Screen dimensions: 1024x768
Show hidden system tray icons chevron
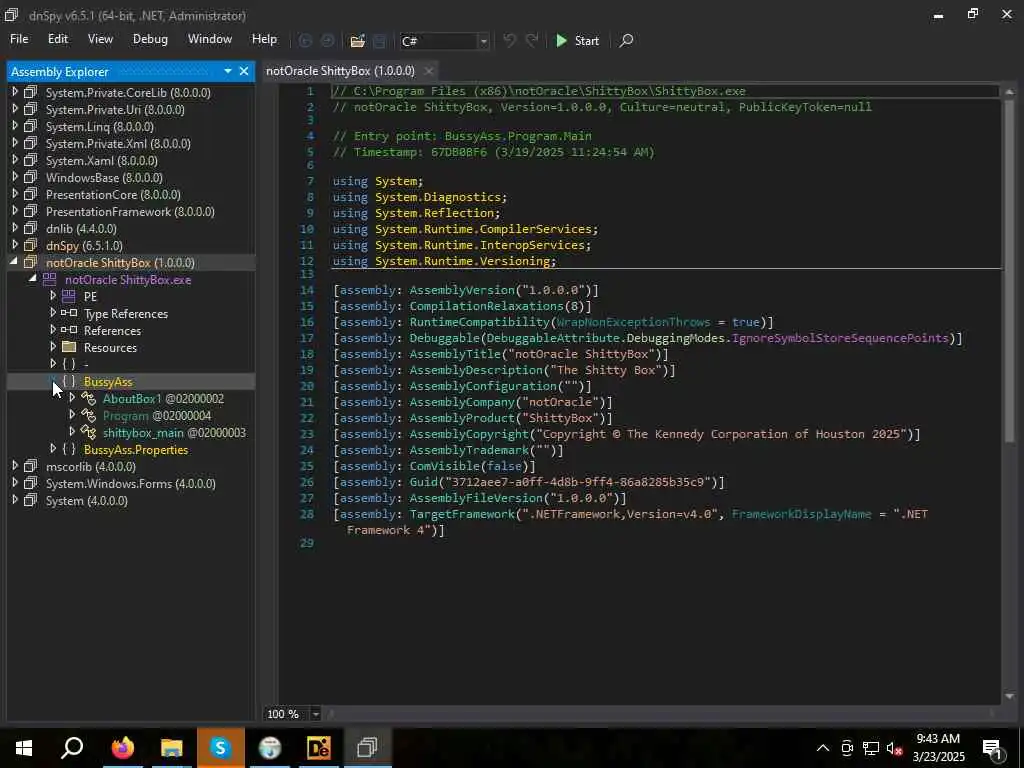(x=823, y=748)
